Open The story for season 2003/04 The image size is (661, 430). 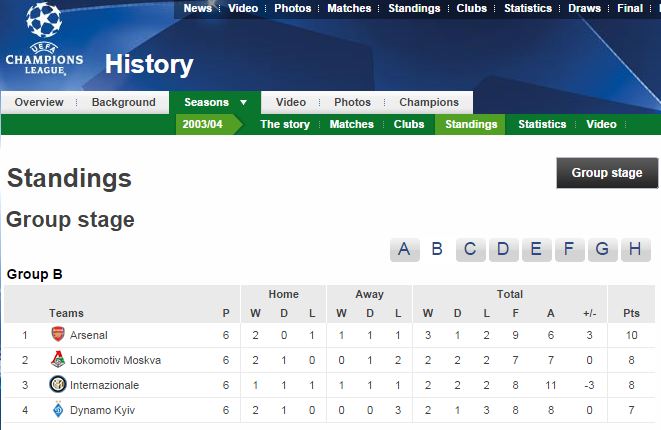tap(285, 124)
